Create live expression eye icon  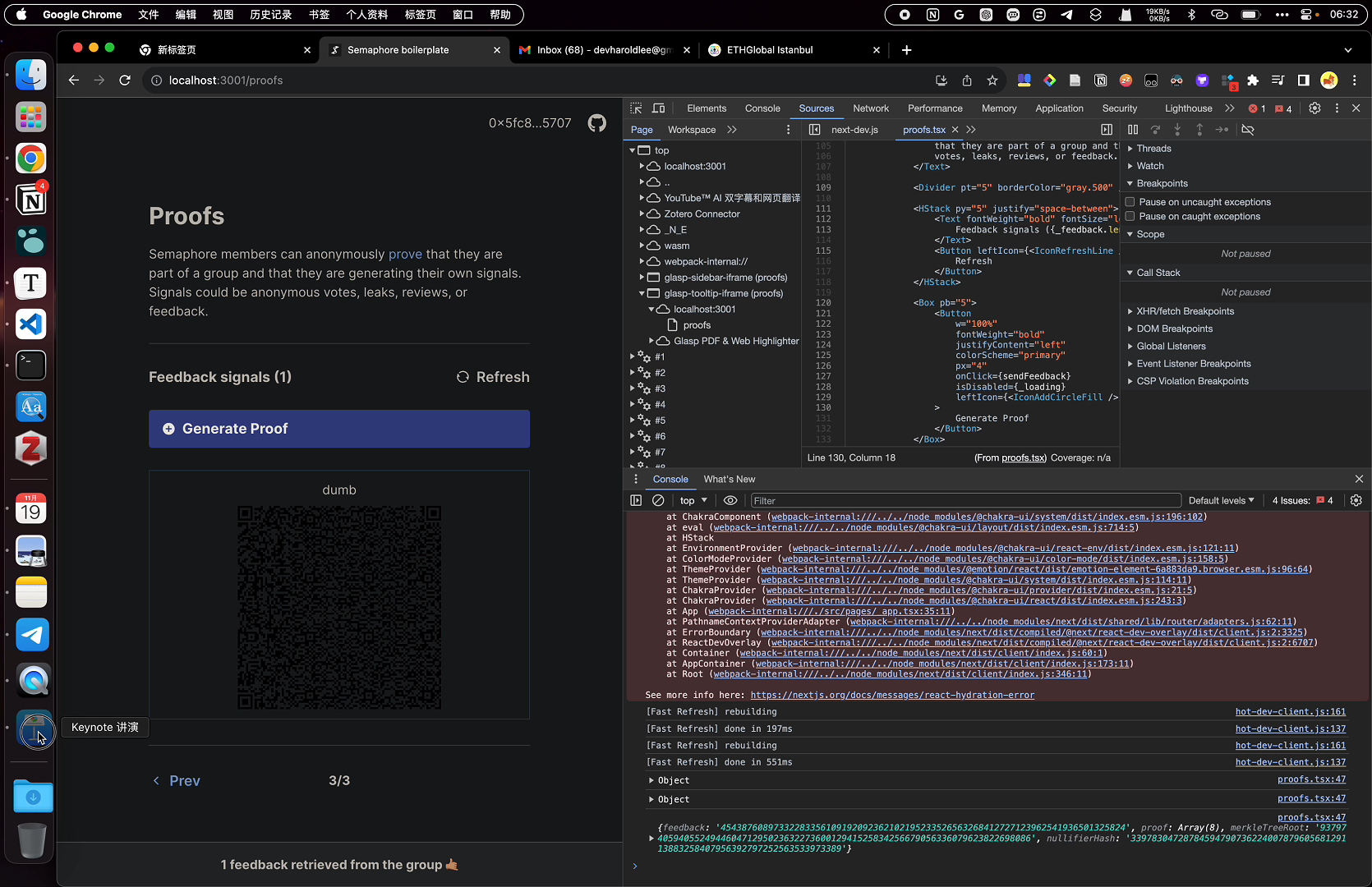click(x=730, y=500)
